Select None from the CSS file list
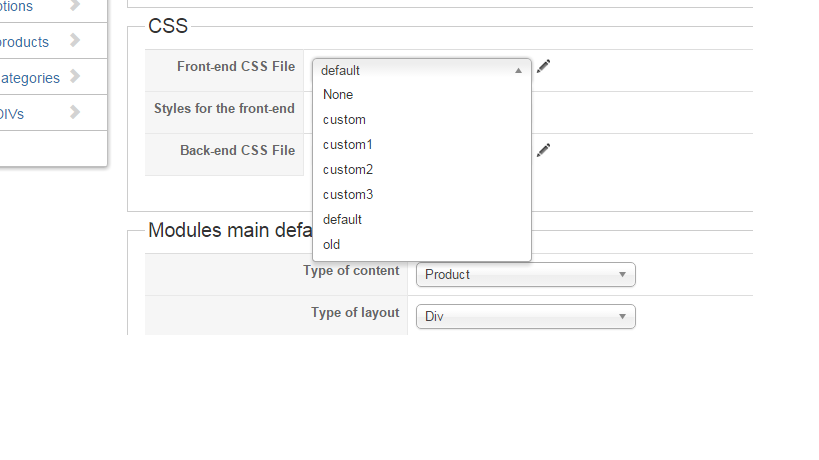The image size is (819, 460). click(338, 95)
